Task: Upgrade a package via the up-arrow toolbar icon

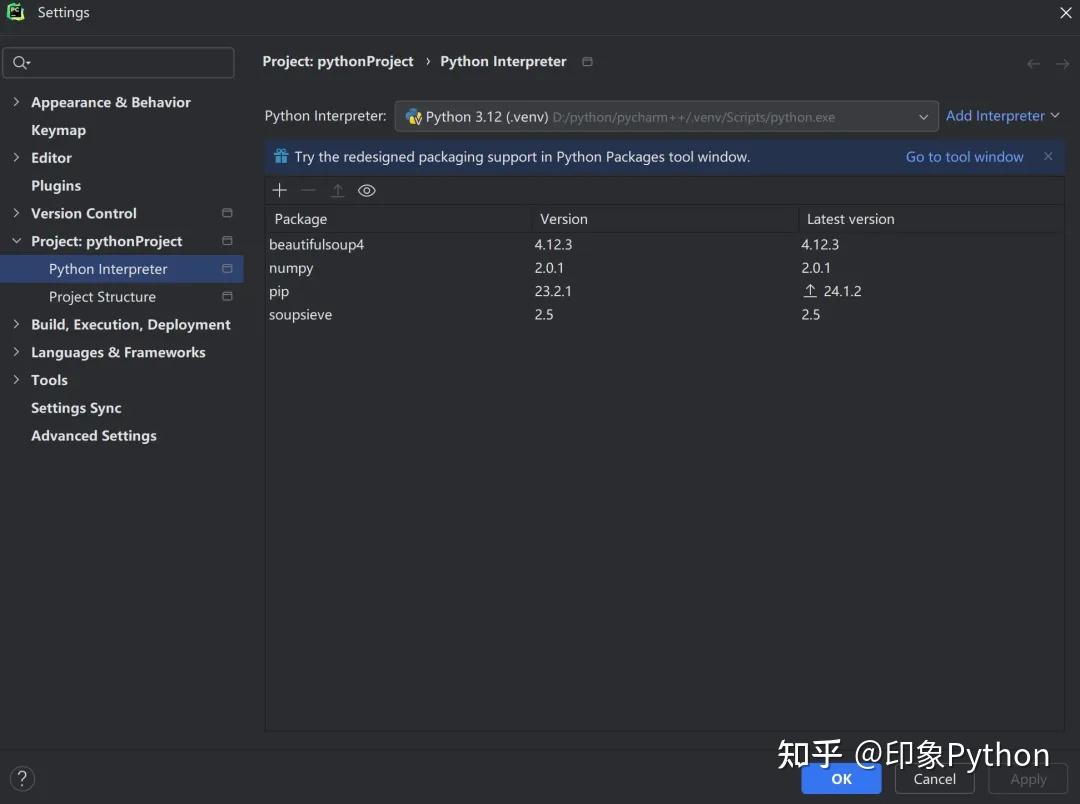Action: click(337, 190)
